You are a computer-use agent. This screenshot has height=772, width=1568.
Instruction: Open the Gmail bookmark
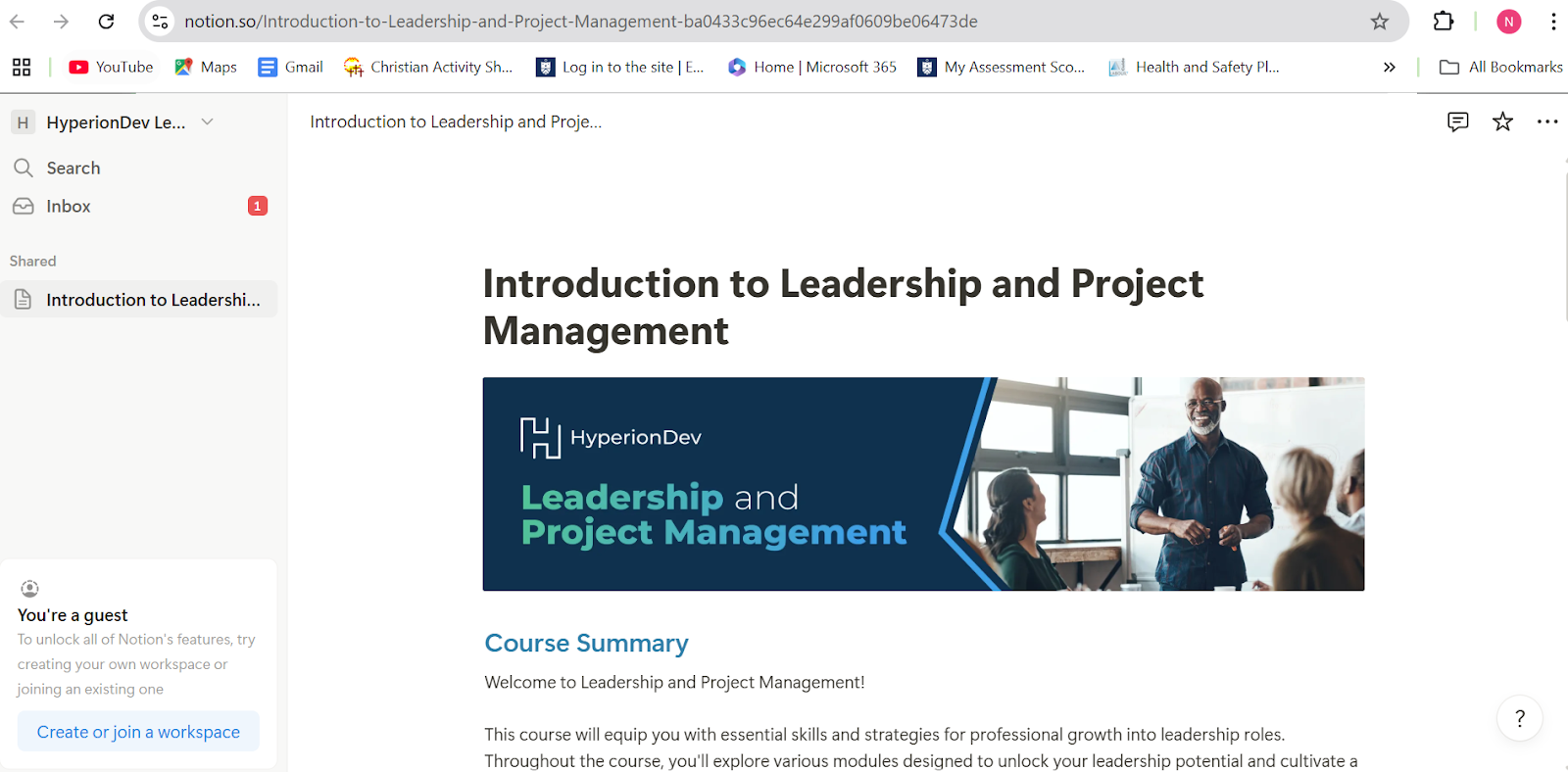[290, 67]
